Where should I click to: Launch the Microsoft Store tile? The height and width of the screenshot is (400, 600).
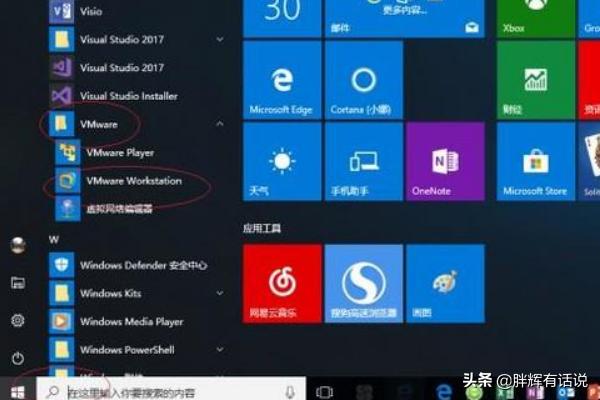(535, 161)
